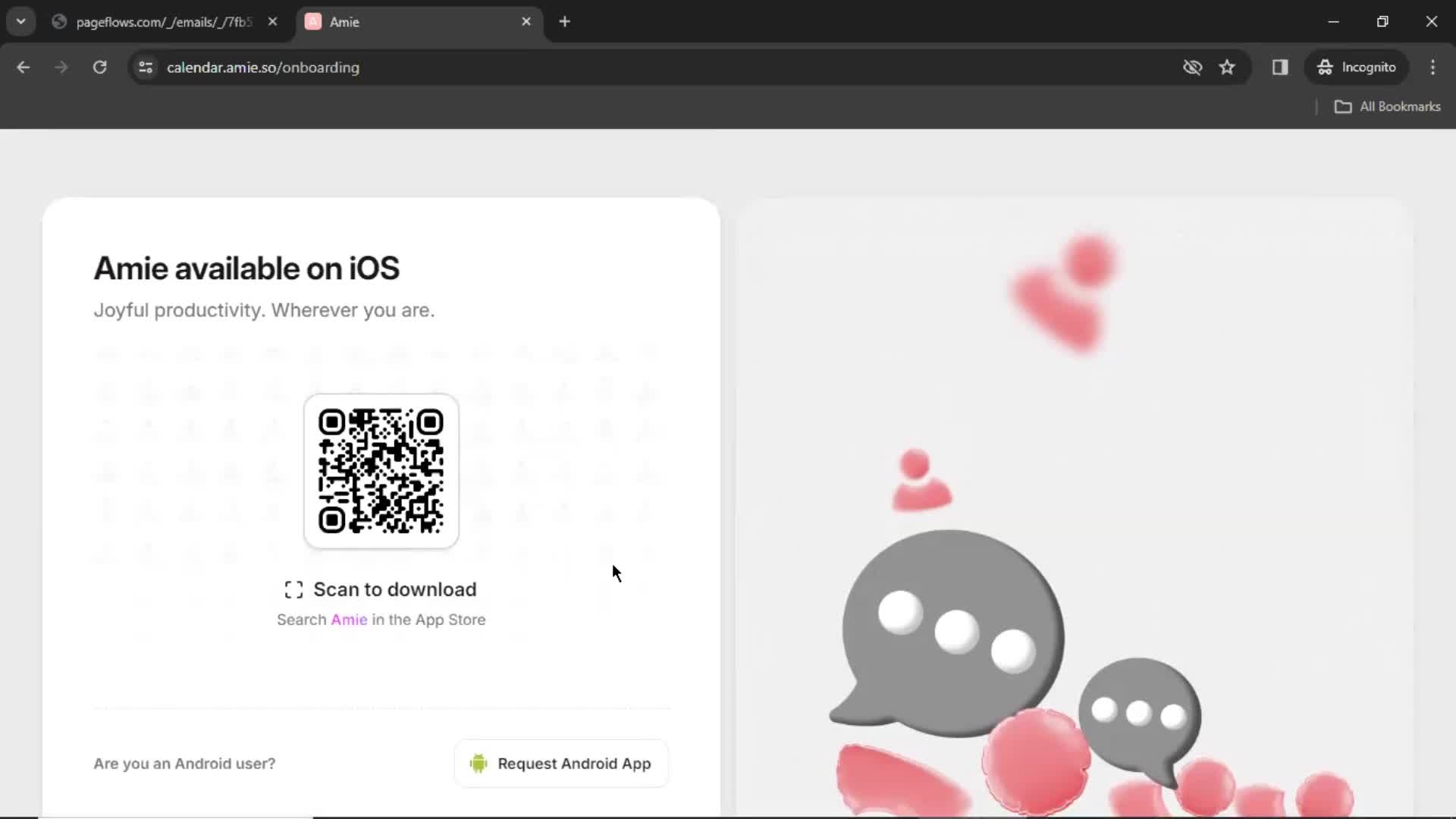Restore down the browser window
The width and height of the screenshot is (1456, 819).
pyautogui.click(x=1382, y=22)
